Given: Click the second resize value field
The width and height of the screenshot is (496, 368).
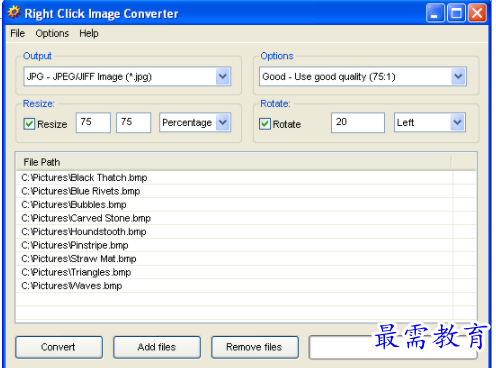Looking at the screenshot, I should coord(133,123).
